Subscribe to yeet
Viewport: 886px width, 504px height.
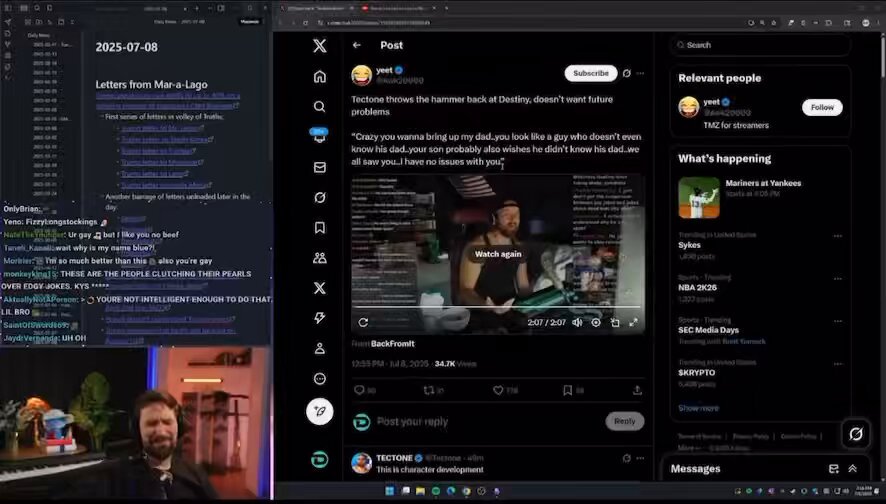click(591, 73)
